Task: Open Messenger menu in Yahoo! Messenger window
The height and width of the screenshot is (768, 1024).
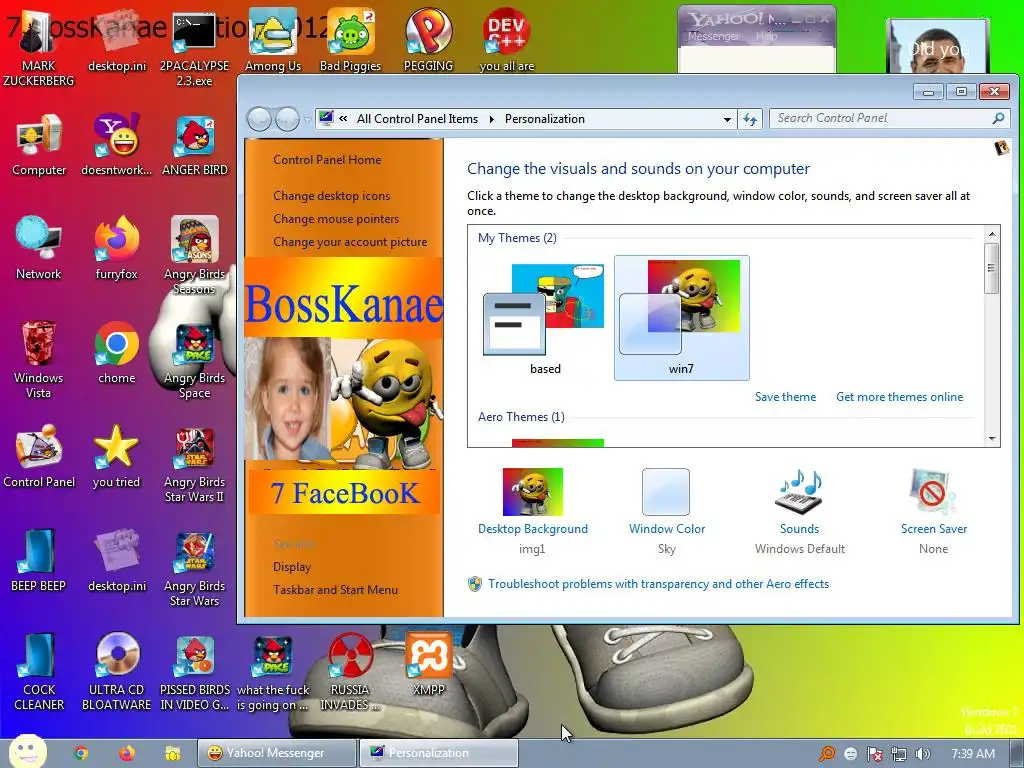Action: [x=713, y=37]
